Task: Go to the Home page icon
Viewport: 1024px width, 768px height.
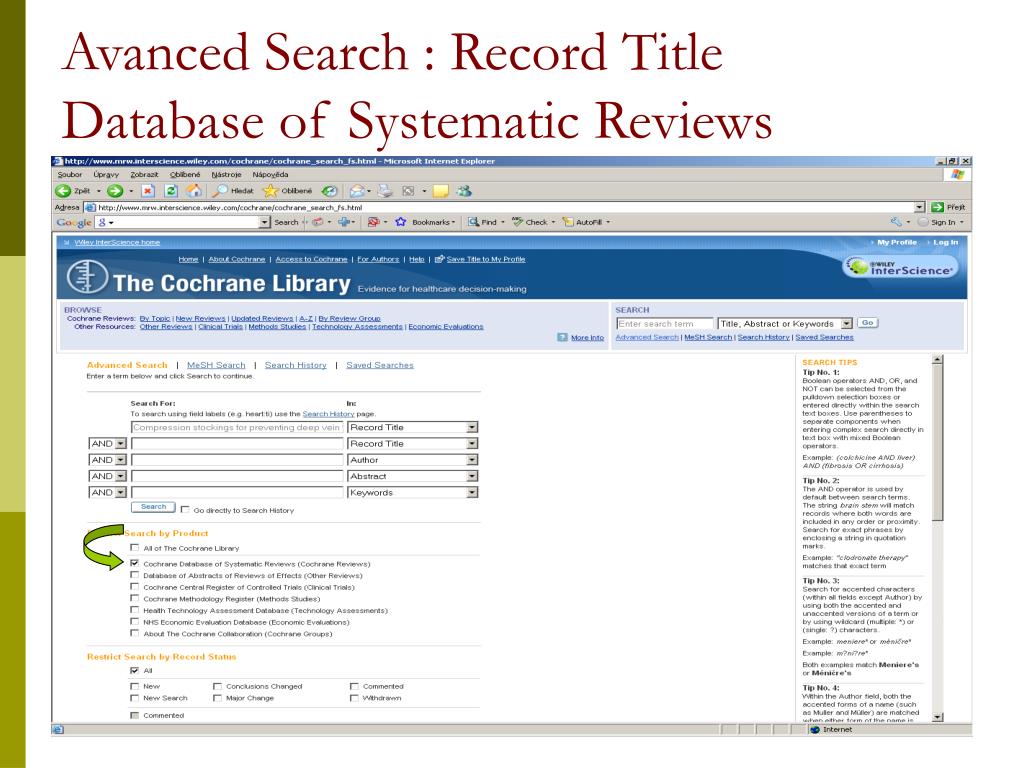Action: [x=194, y=191]
